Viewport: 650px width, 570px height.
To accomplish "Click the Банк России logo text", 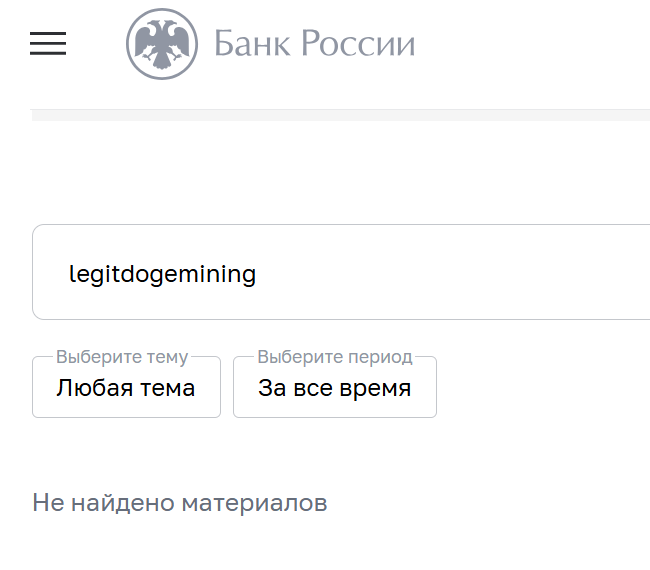I will coord(314,45).
